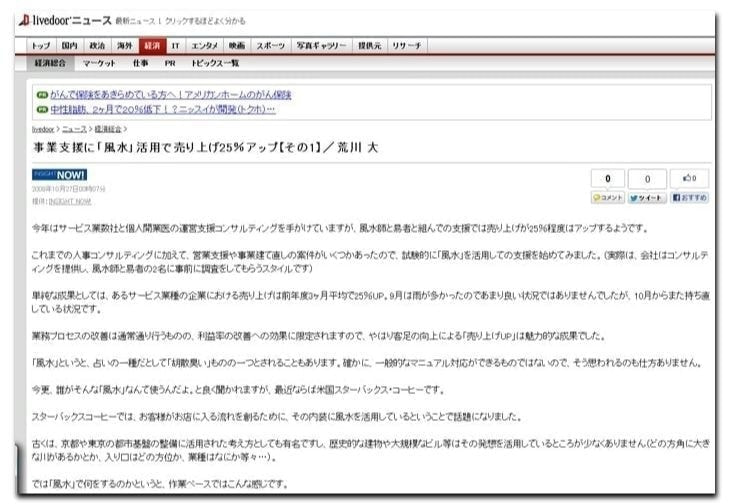730x504 pixels.
Task: Click paragraph starting 古くは、京都や東京
Action: pyautogui.click(x=371, y=450)
